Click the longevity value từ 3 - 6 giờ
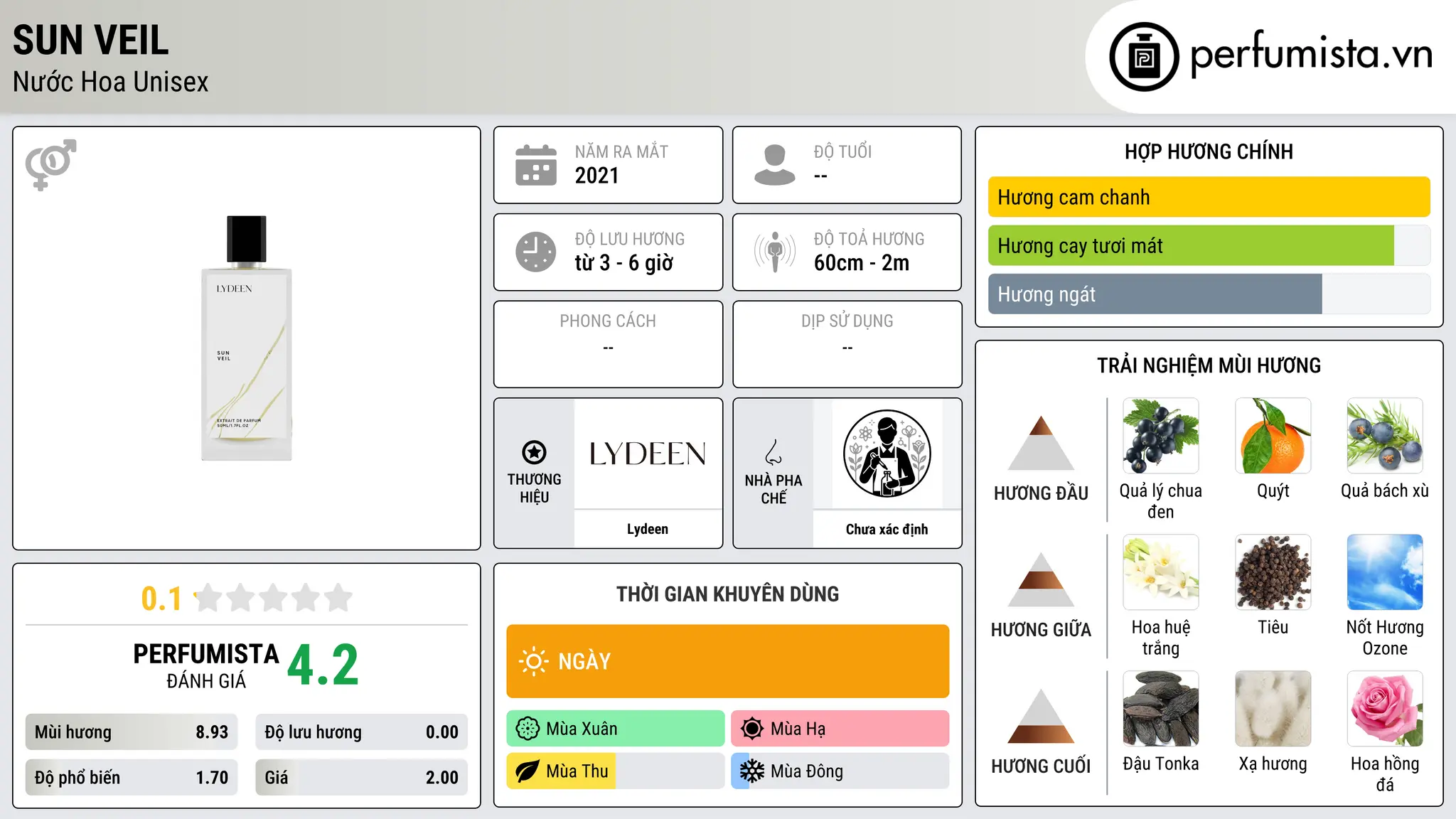Viewport: 1456px width, 819px height. point(623,263)
